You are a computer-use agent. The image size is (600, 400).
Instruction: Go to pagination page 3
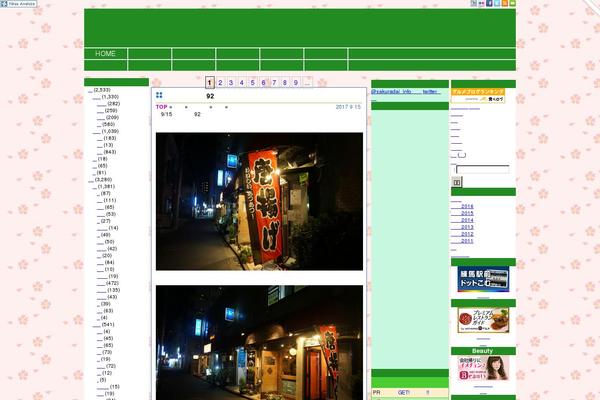(231, 82)
